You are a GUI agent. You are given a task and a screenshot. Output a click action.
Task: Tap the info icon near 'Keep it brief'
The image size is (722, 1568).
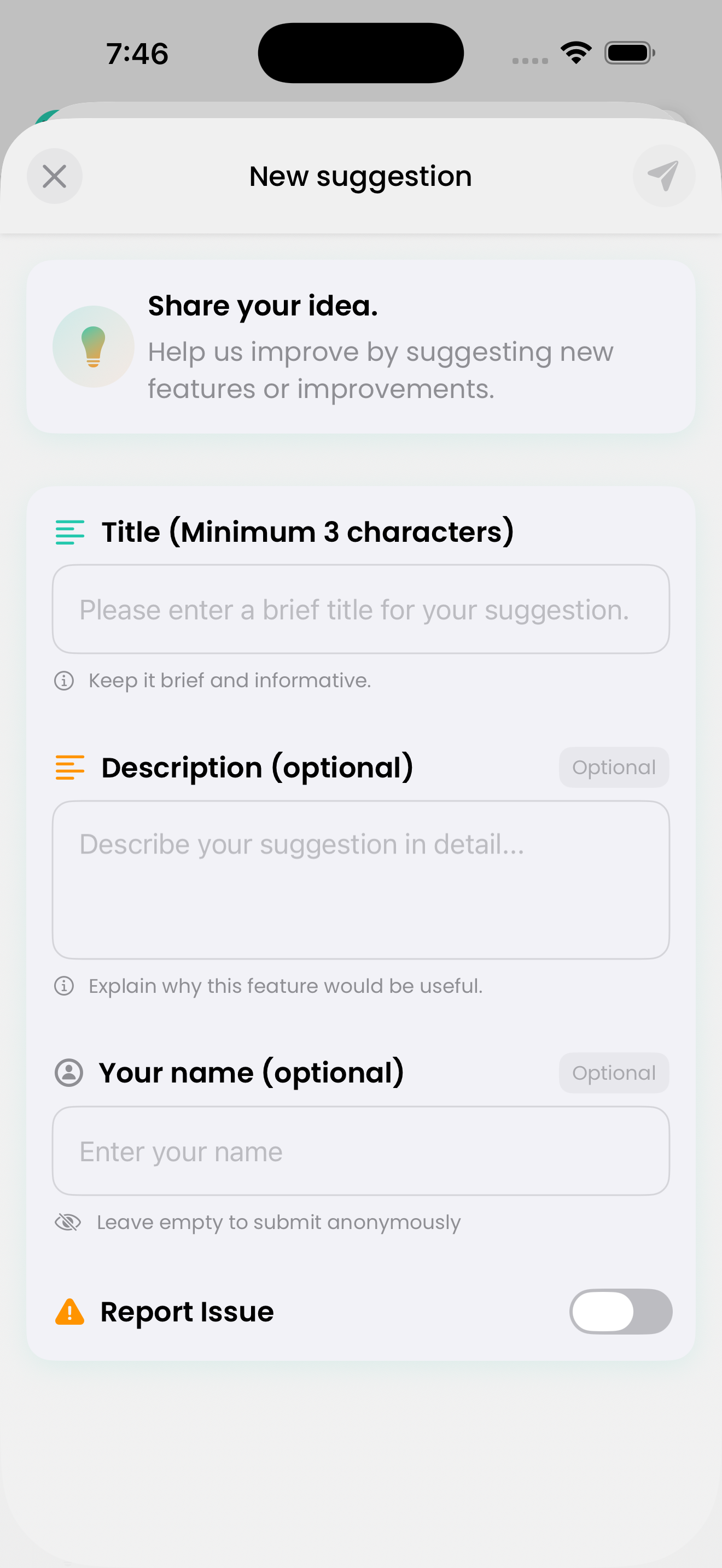click(x=64, y=680)
